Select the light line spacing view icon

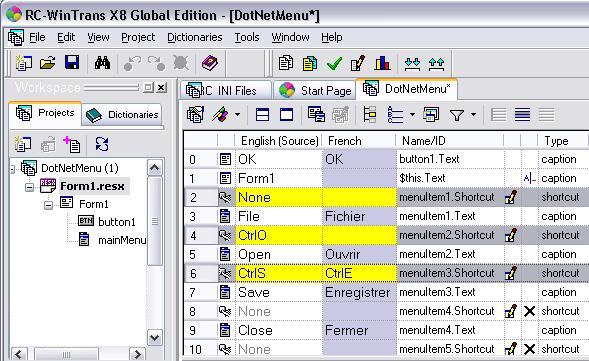click(499, 115)
